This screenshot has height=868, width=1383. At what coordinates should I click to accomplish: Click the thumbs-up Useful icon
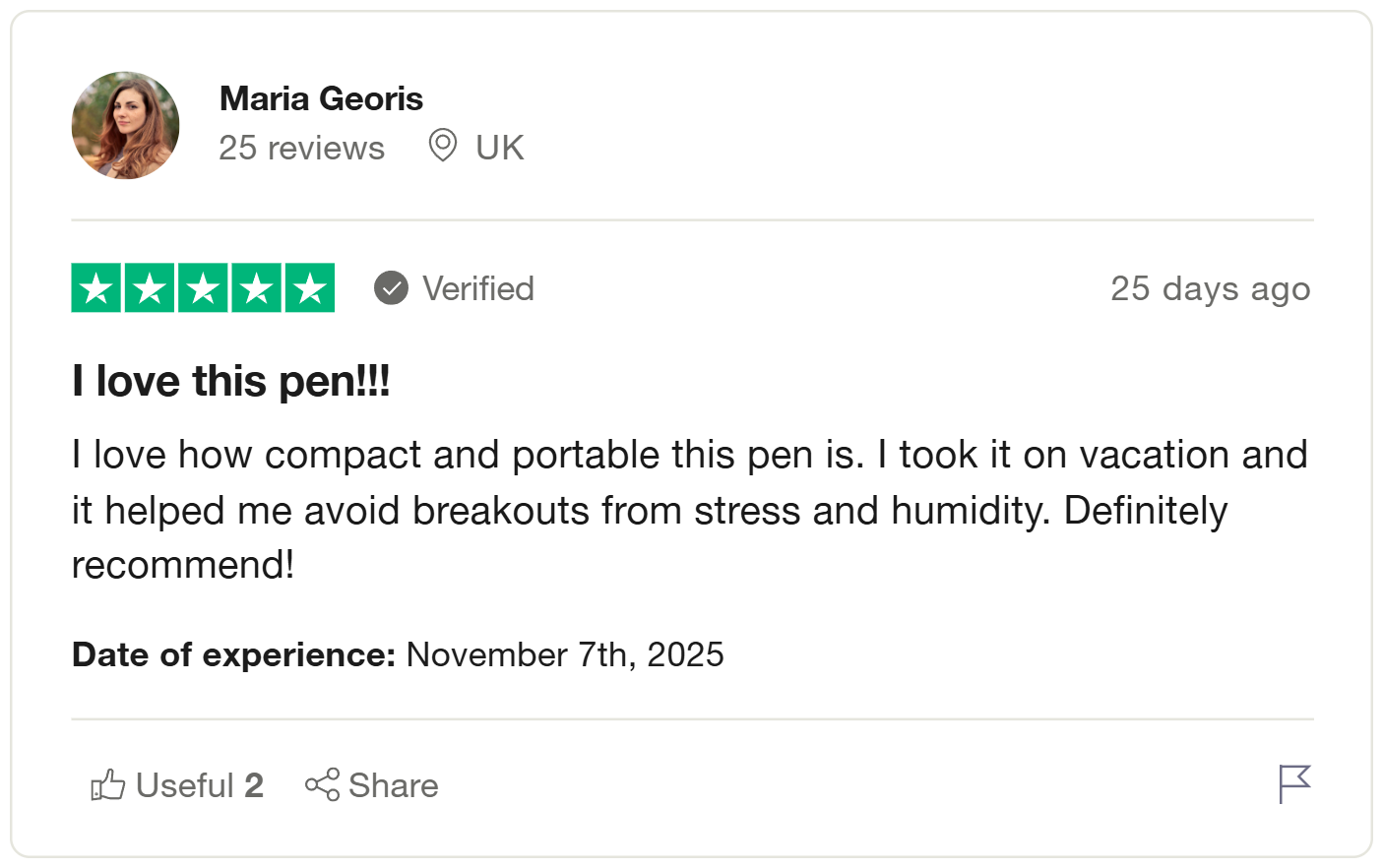107,785
